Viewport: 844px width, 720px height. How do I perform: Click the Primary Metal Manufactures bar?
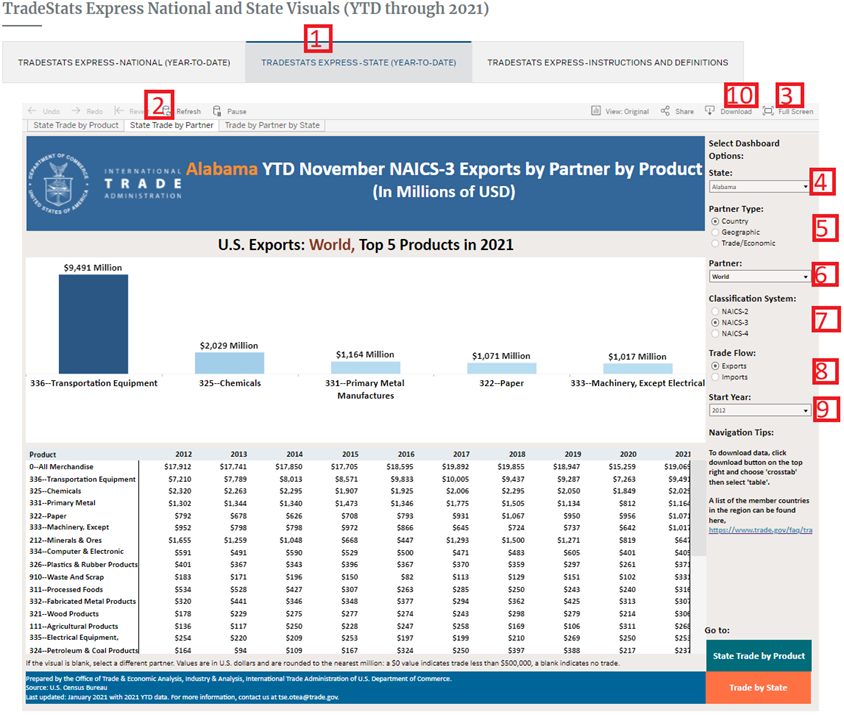pos(365,368)
